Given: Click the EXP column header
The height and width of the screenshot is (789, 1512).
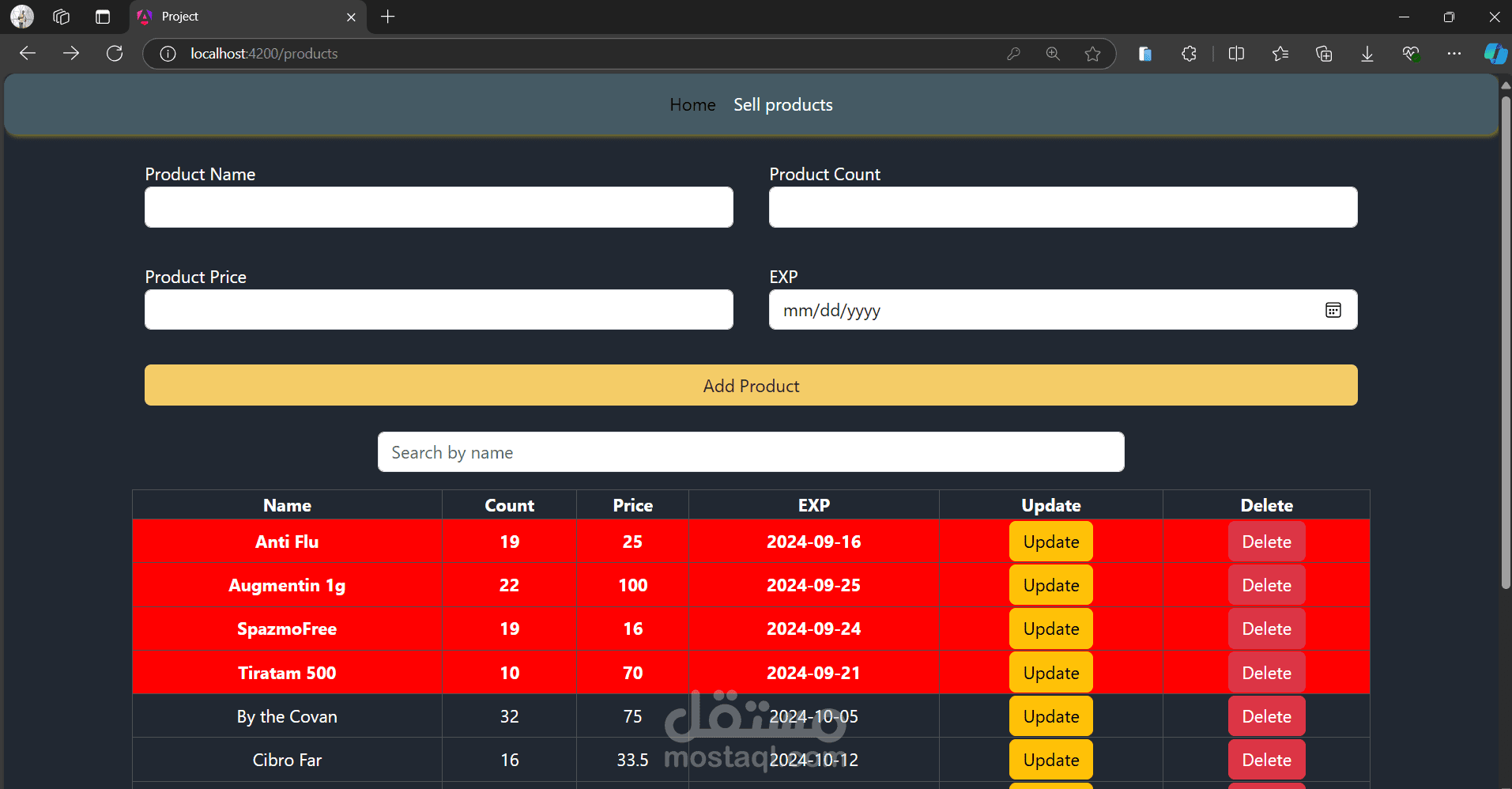Looking at the screenshot, I should point(814,505).
